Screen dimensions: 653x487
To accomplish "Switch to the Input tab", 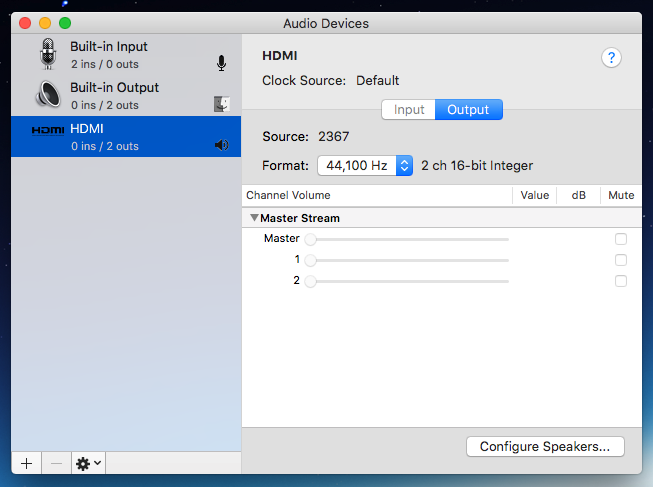I will tap(409, 110).
